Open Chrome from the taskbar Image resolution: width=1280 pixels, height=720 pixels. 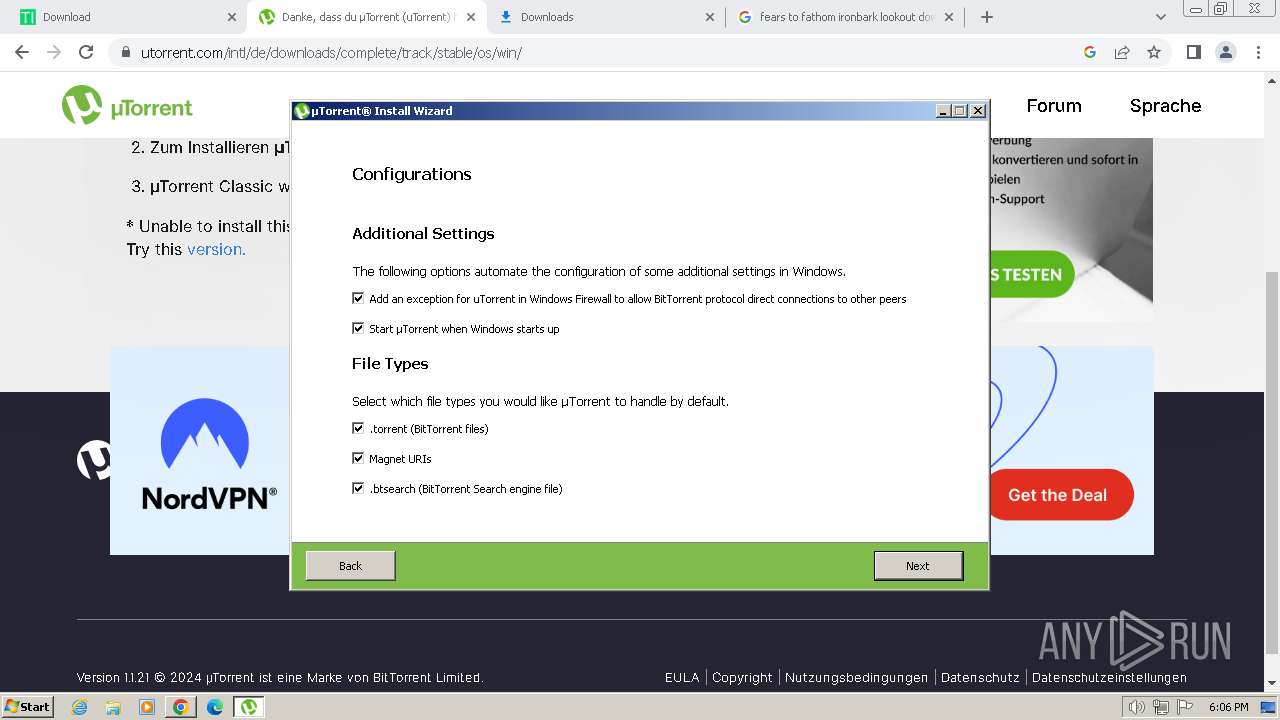point(181,707)
